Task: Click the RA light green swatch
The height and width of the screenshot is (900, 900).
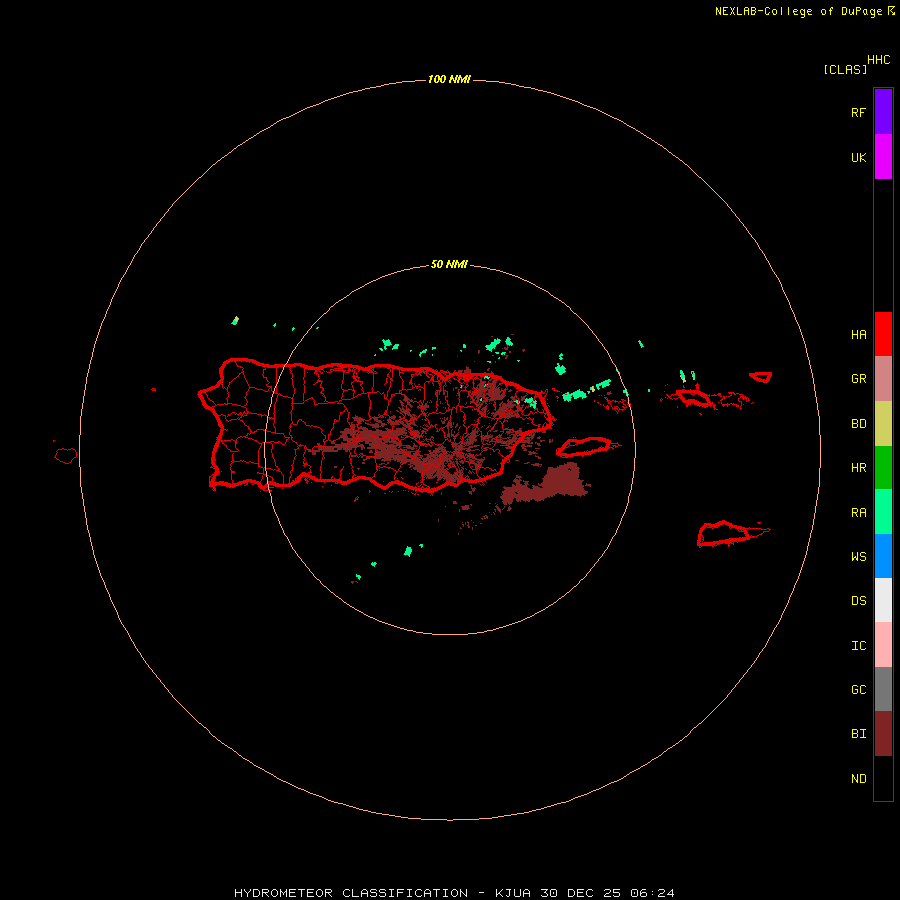Action: (883, 512)
